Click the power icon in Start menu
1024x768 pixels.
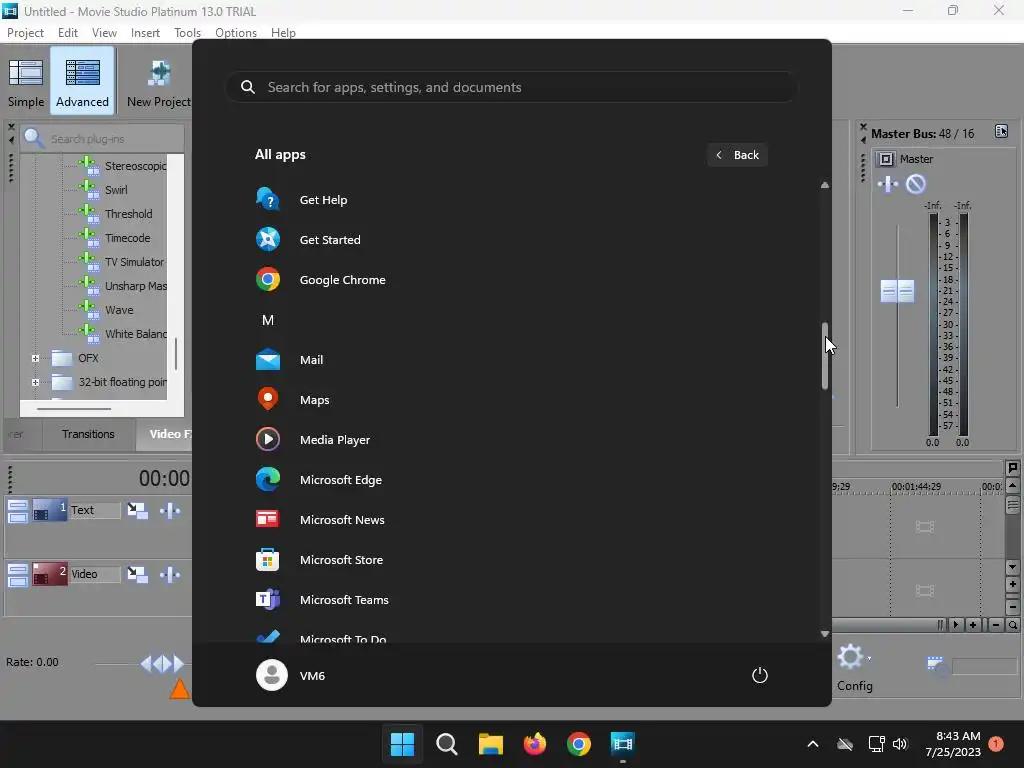(x=760, y=675)
